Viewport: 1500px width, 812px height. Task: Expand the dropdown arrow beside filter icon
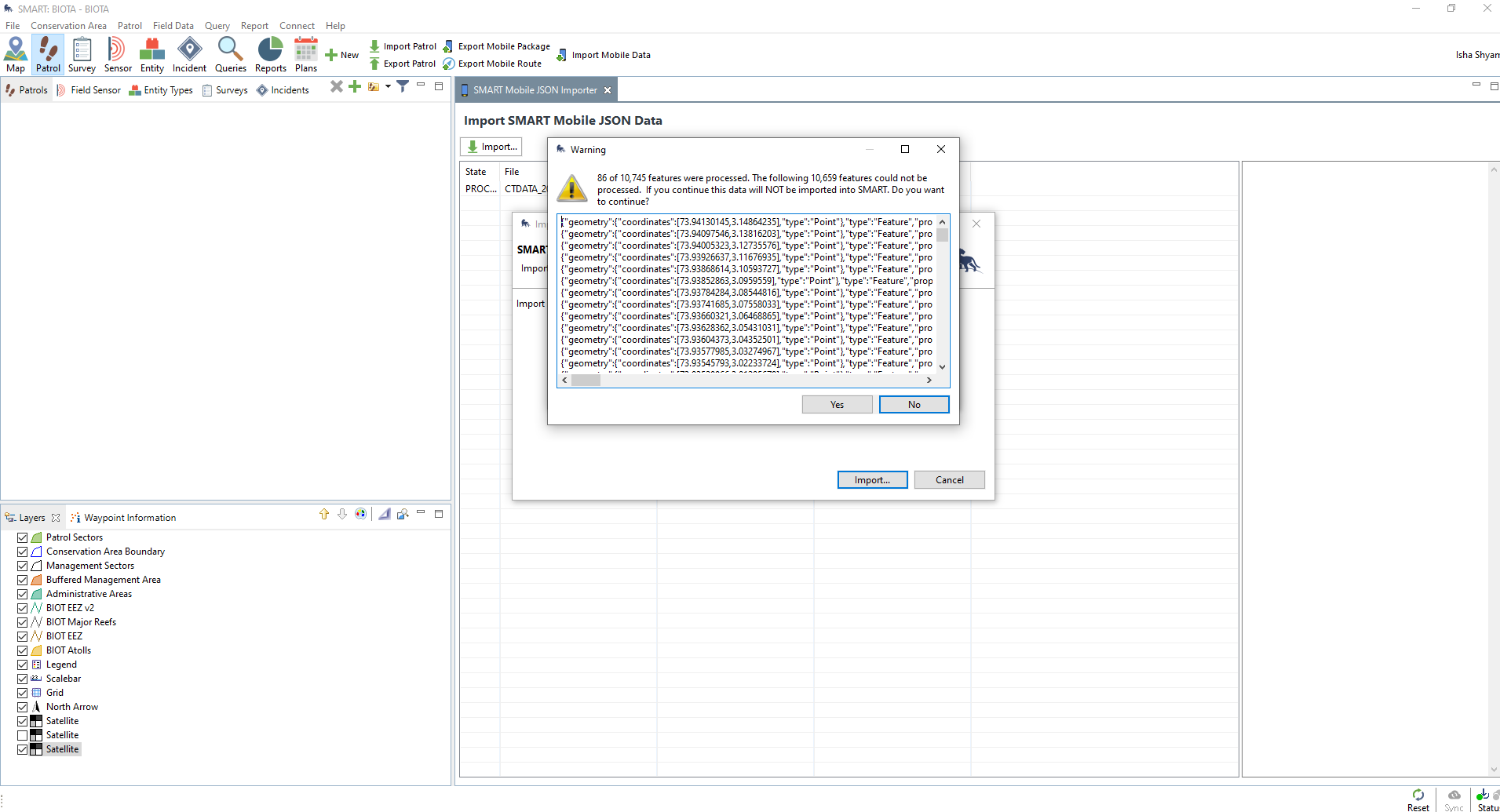tap(388, 86)
